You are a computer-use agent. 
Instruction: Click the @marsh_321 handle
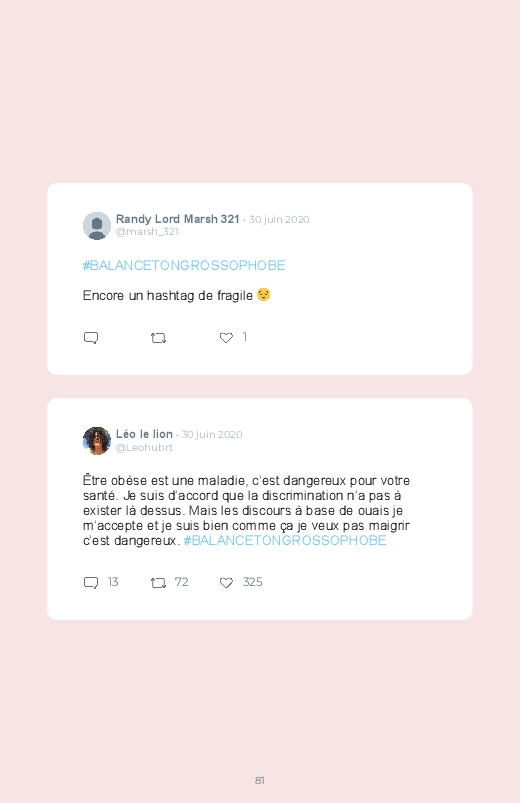point(147,231)
